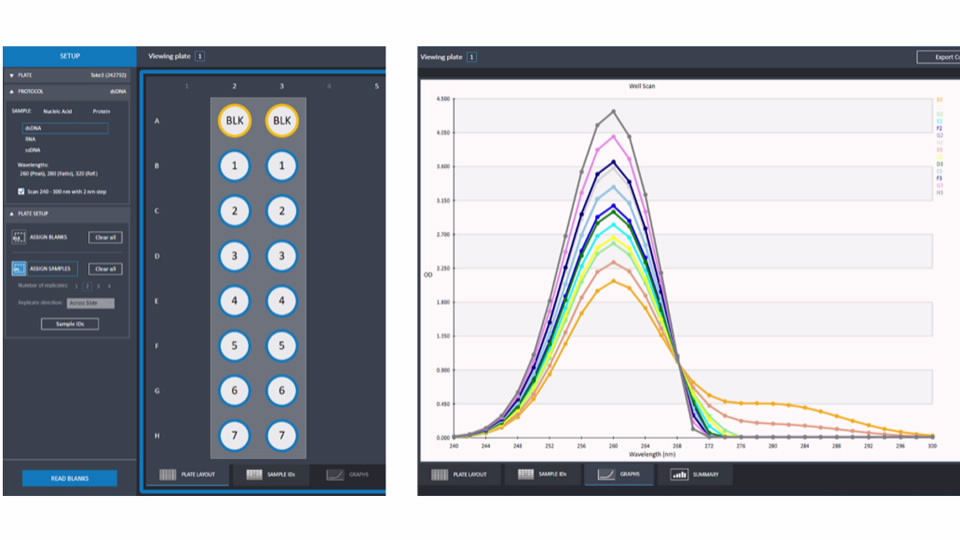960x540 pixels.
Task: Select sample well 3 in column 3
Action: coord(283,256)
